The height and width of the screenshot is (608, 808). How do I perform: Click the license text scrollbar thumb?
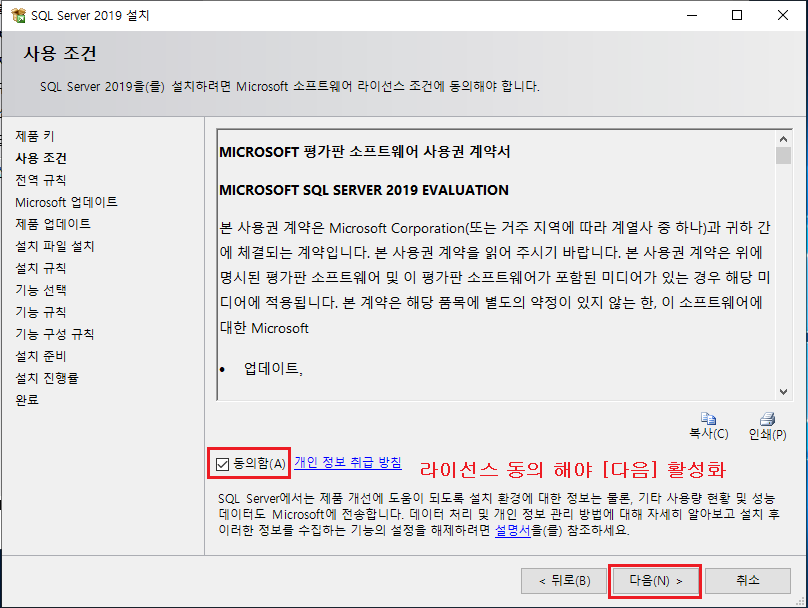click(783, 156)
